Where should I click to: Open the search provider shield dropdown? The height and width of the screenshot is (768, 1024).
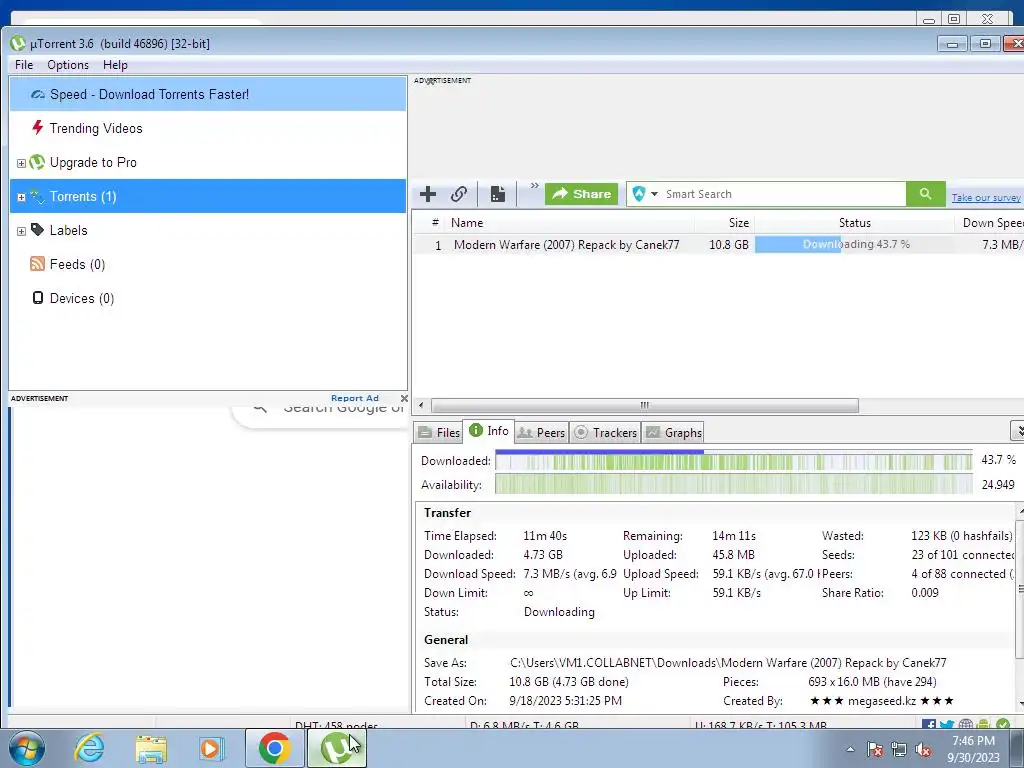645,194
